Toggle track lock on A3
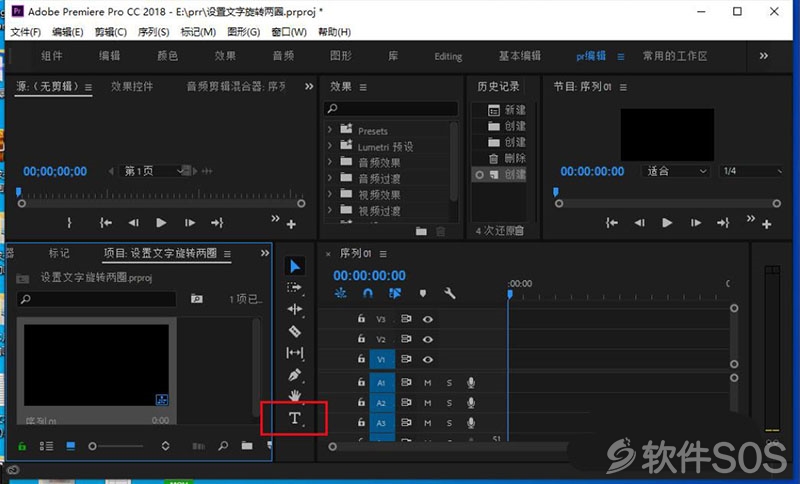This screenshot has height=484, width=800. click(x=361, y=422)
